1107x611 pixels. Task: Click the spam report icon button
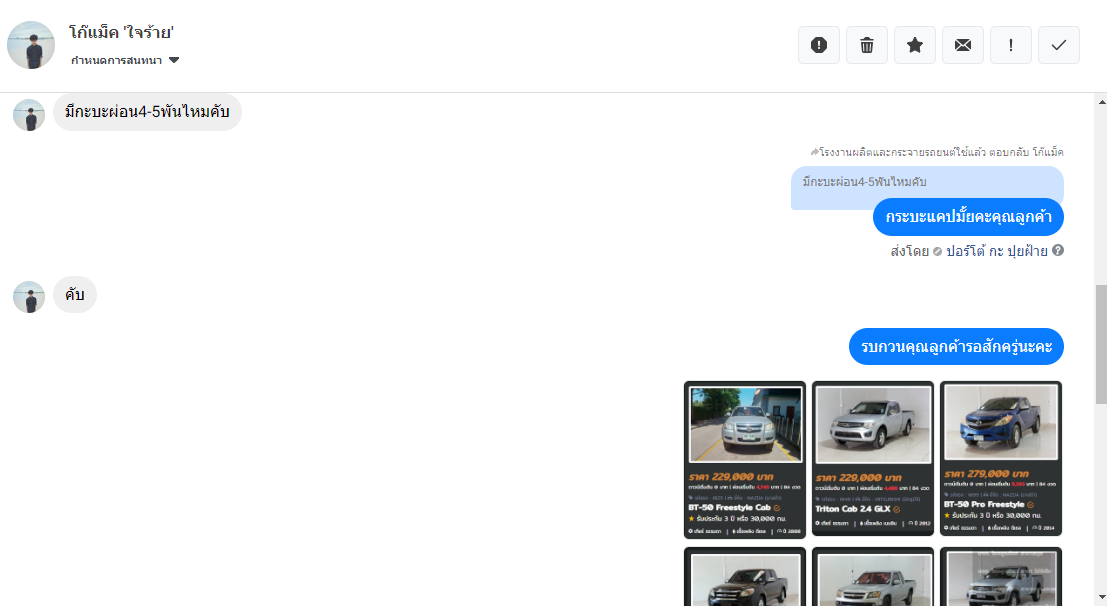pos(819,45)
